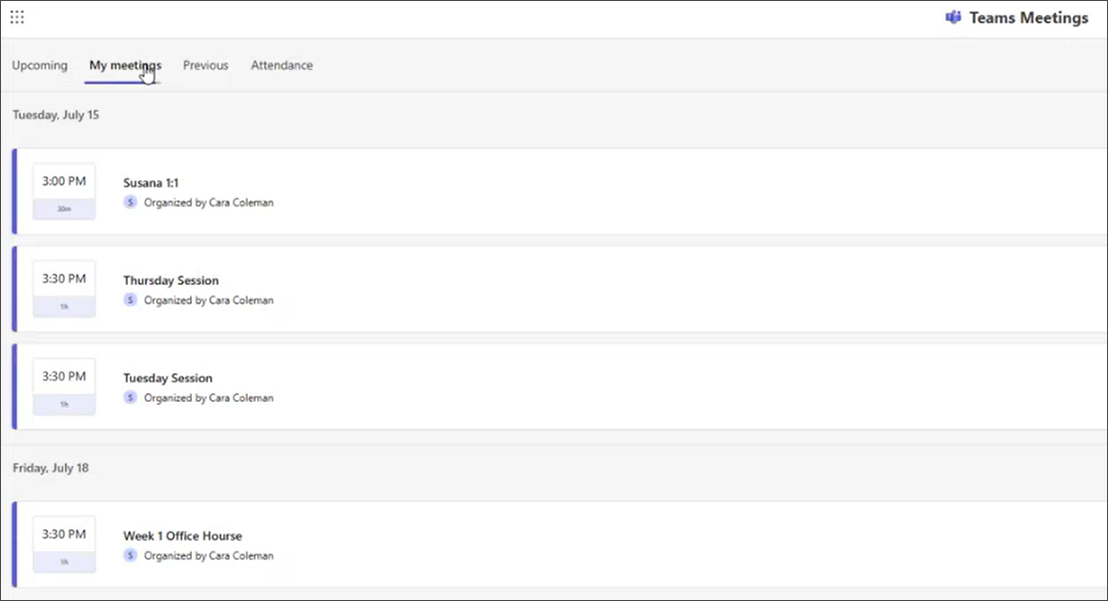The image size is (1108, 601).
Task: Click the Teams Meetings logo icon
Action: point(953,17)
